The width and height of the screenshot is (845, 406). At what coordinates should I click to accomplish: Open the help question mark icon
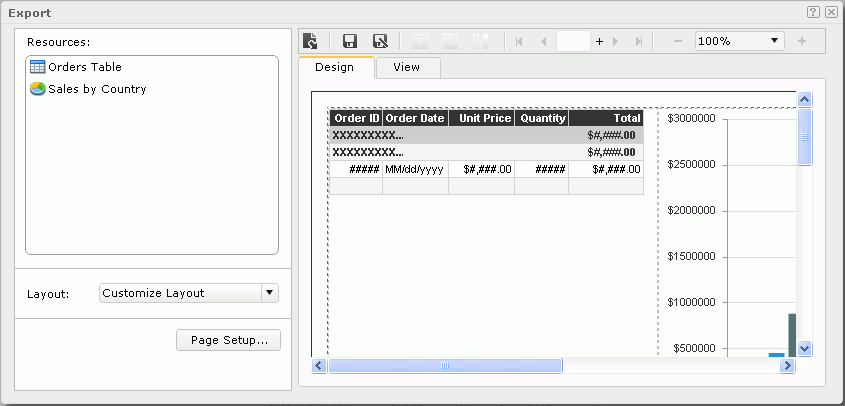(x=814, y=12)
